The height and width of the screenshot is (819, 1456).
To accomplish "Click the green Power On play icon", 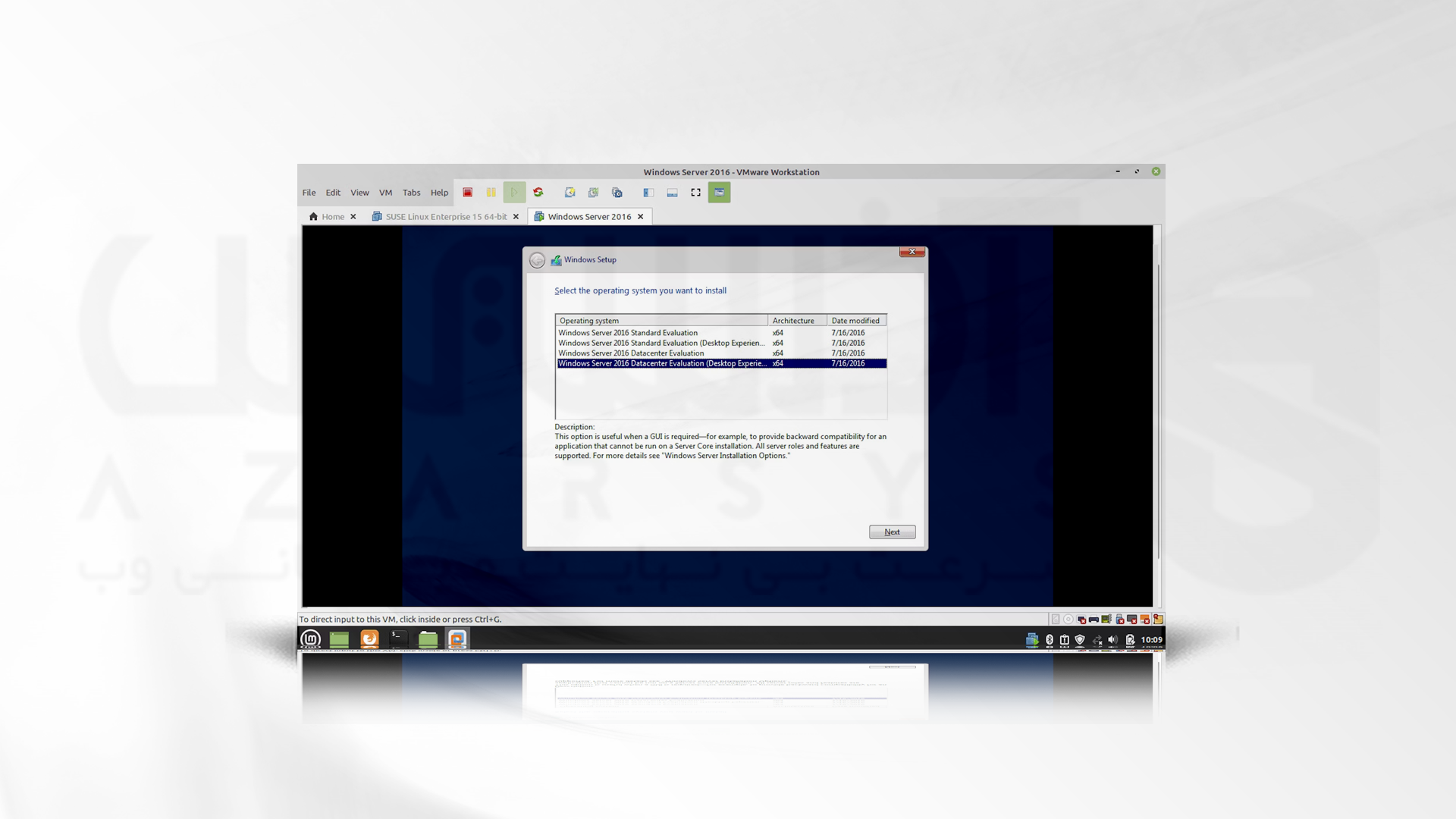I will pyautogui.click(x=514, y=193).
